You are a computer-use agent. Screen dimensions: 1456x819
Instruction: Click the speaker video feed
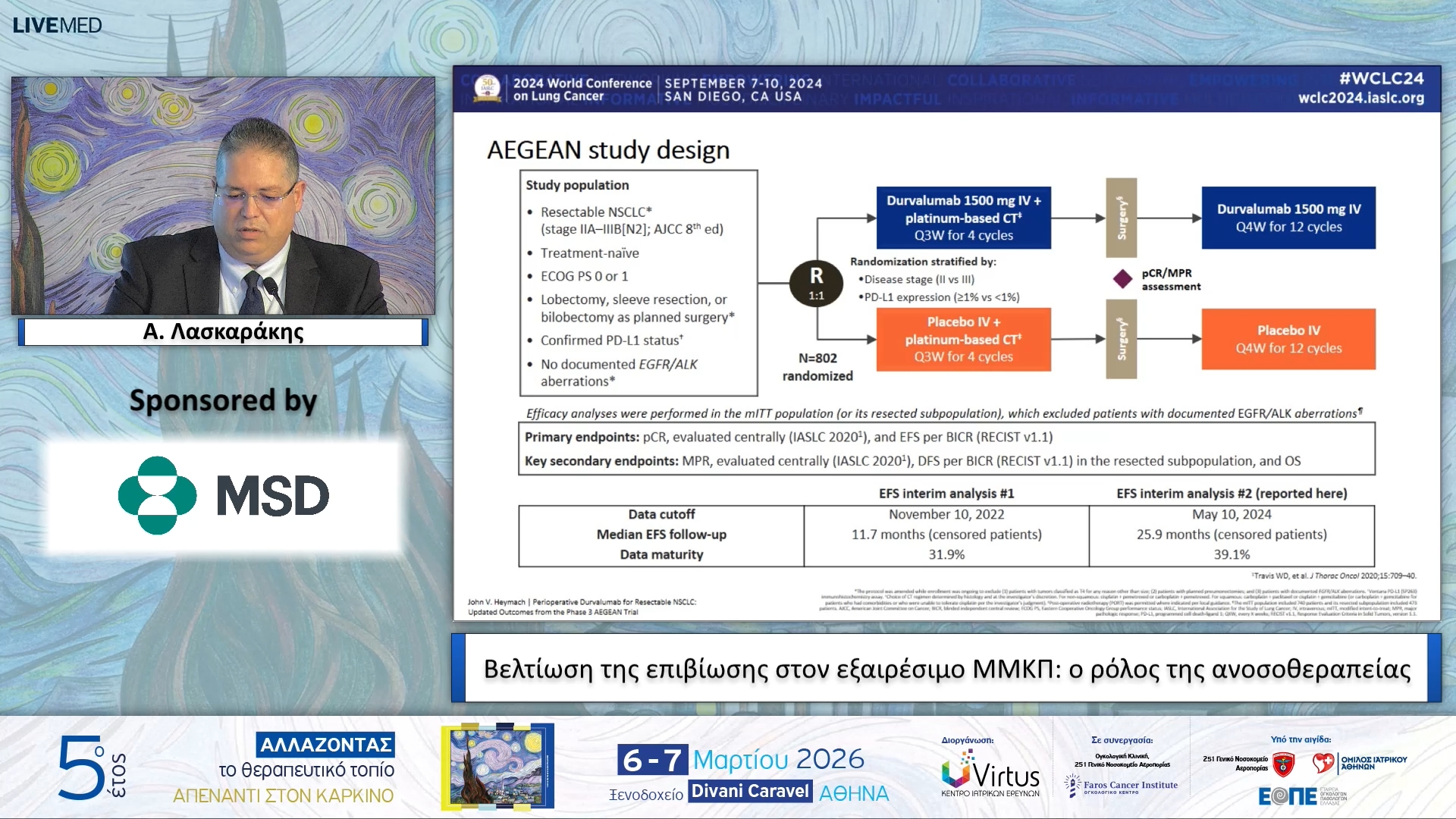pyautogui.click(x=223, y=196)
